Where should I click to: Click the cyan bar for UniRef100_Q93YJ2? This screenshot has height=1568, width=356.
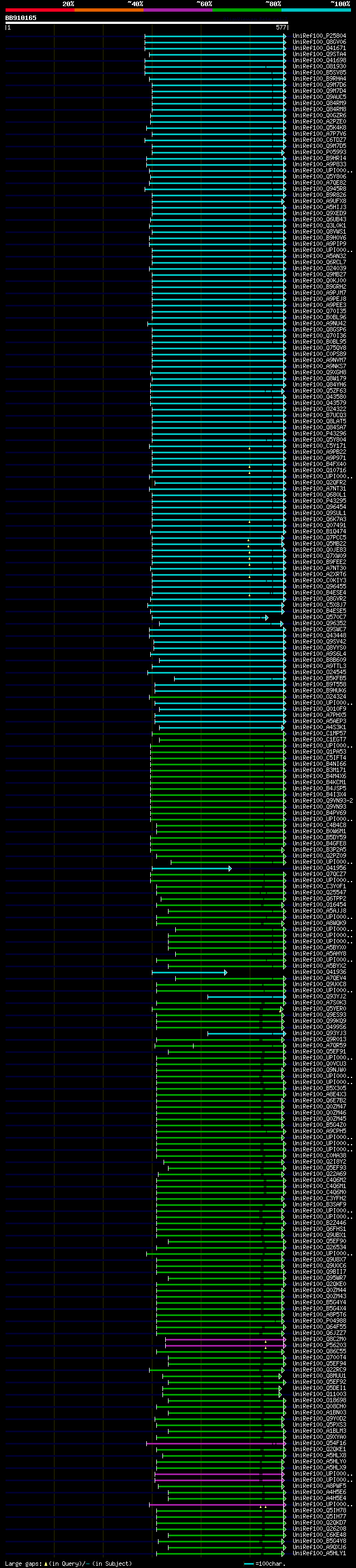pos(246,996)
